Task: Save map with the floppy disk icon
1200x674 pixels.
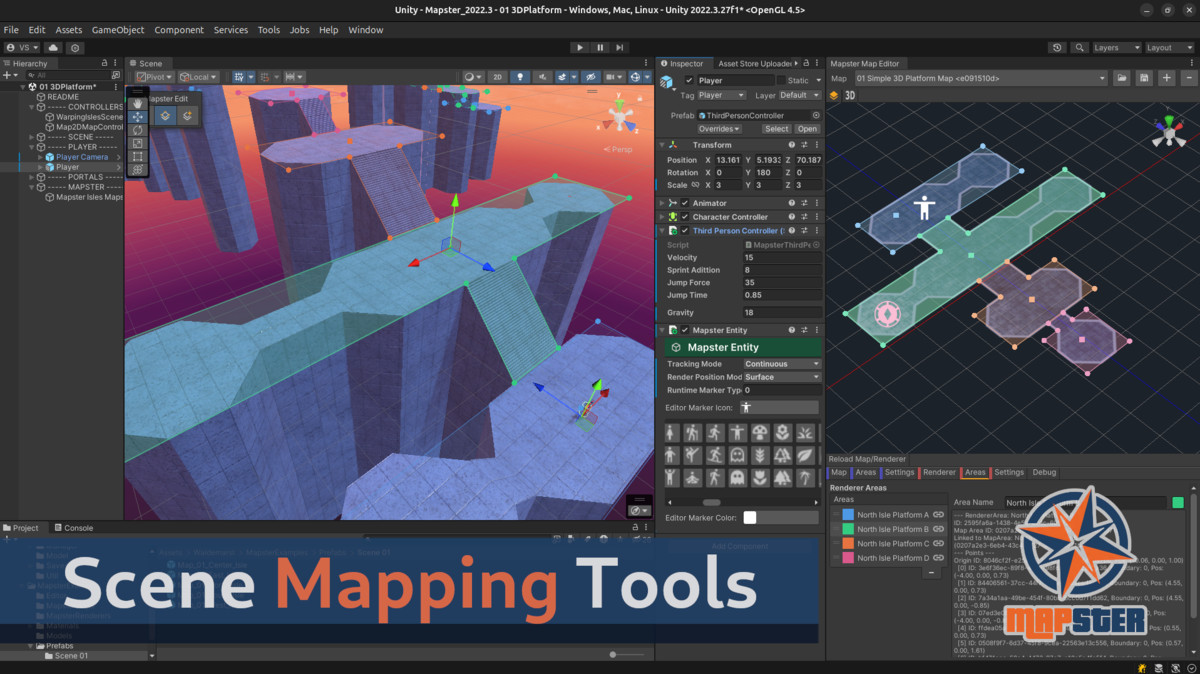Action: click(1144, 78)
